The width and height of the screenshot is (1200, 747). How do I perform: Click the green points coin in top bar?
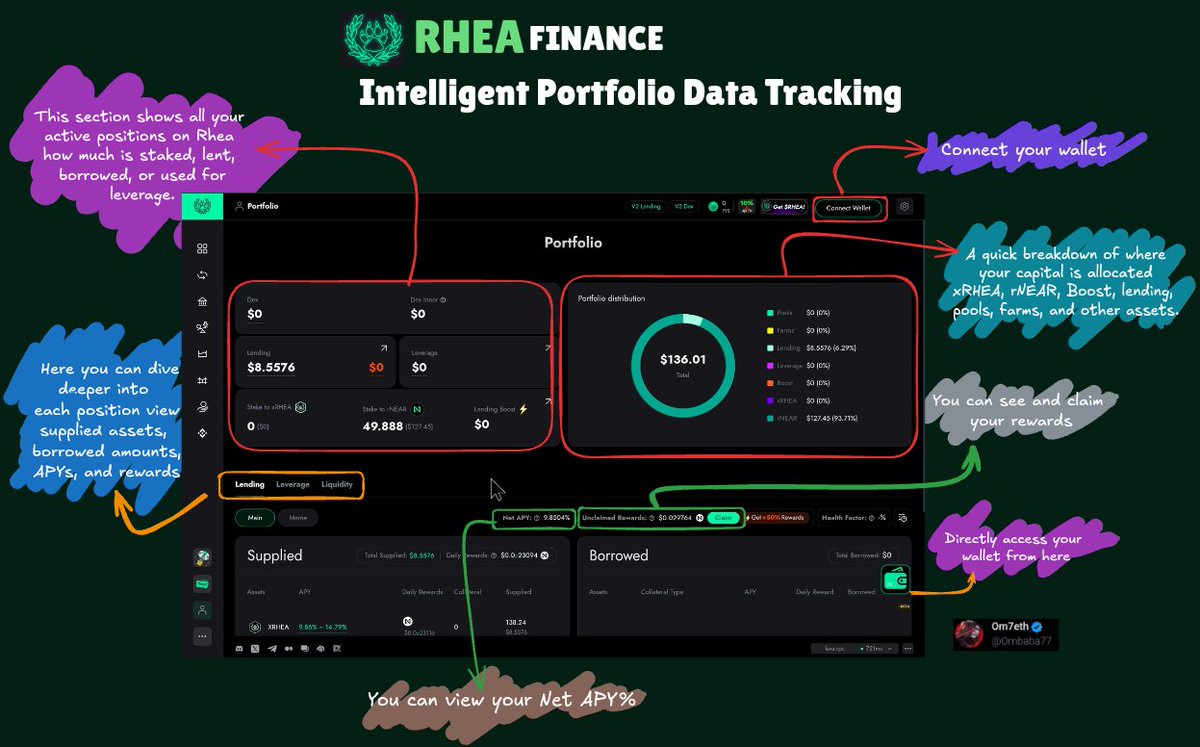[x=713, y=207]
